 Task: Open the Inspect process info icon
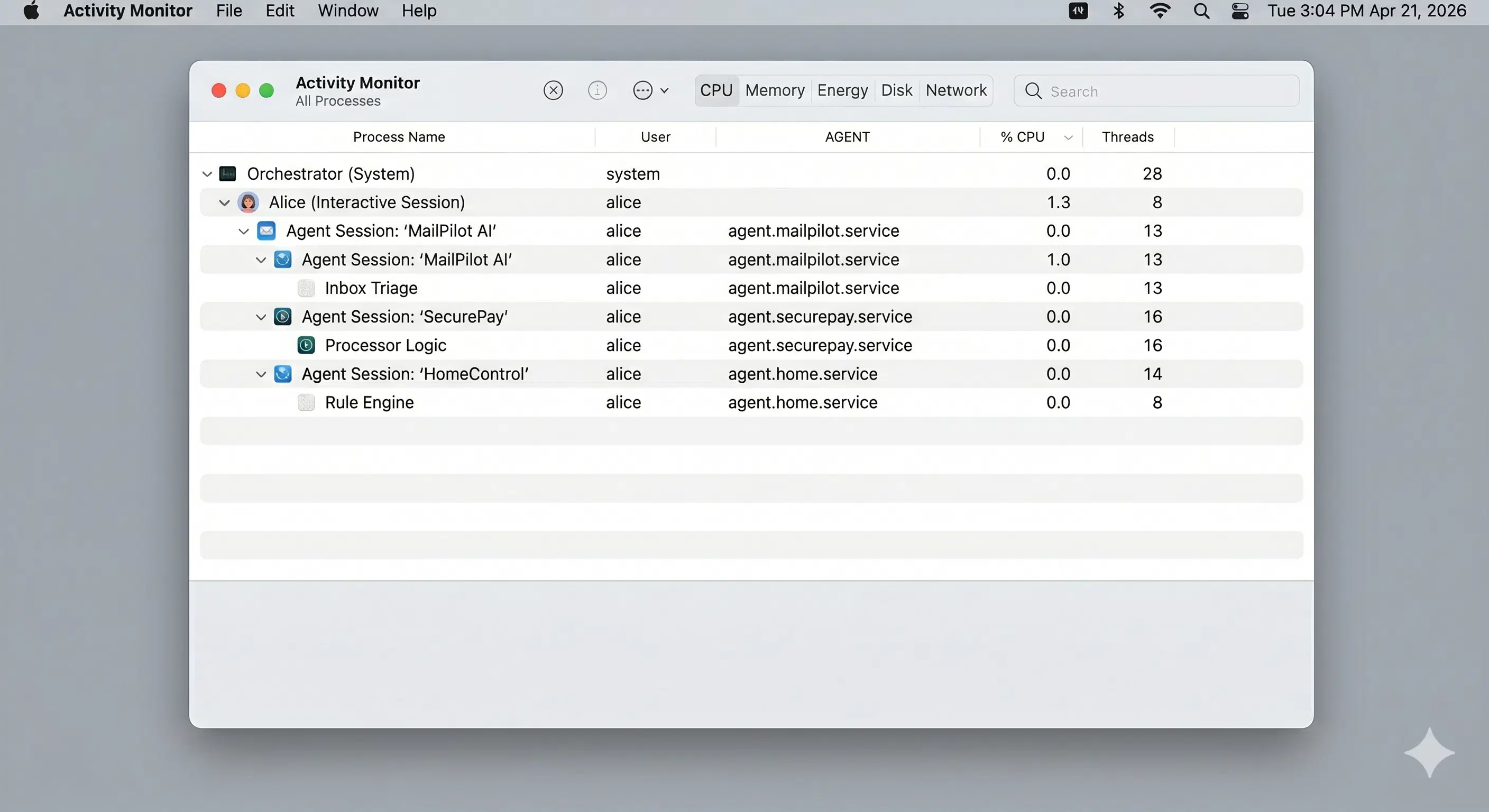(x=598, y=90)
